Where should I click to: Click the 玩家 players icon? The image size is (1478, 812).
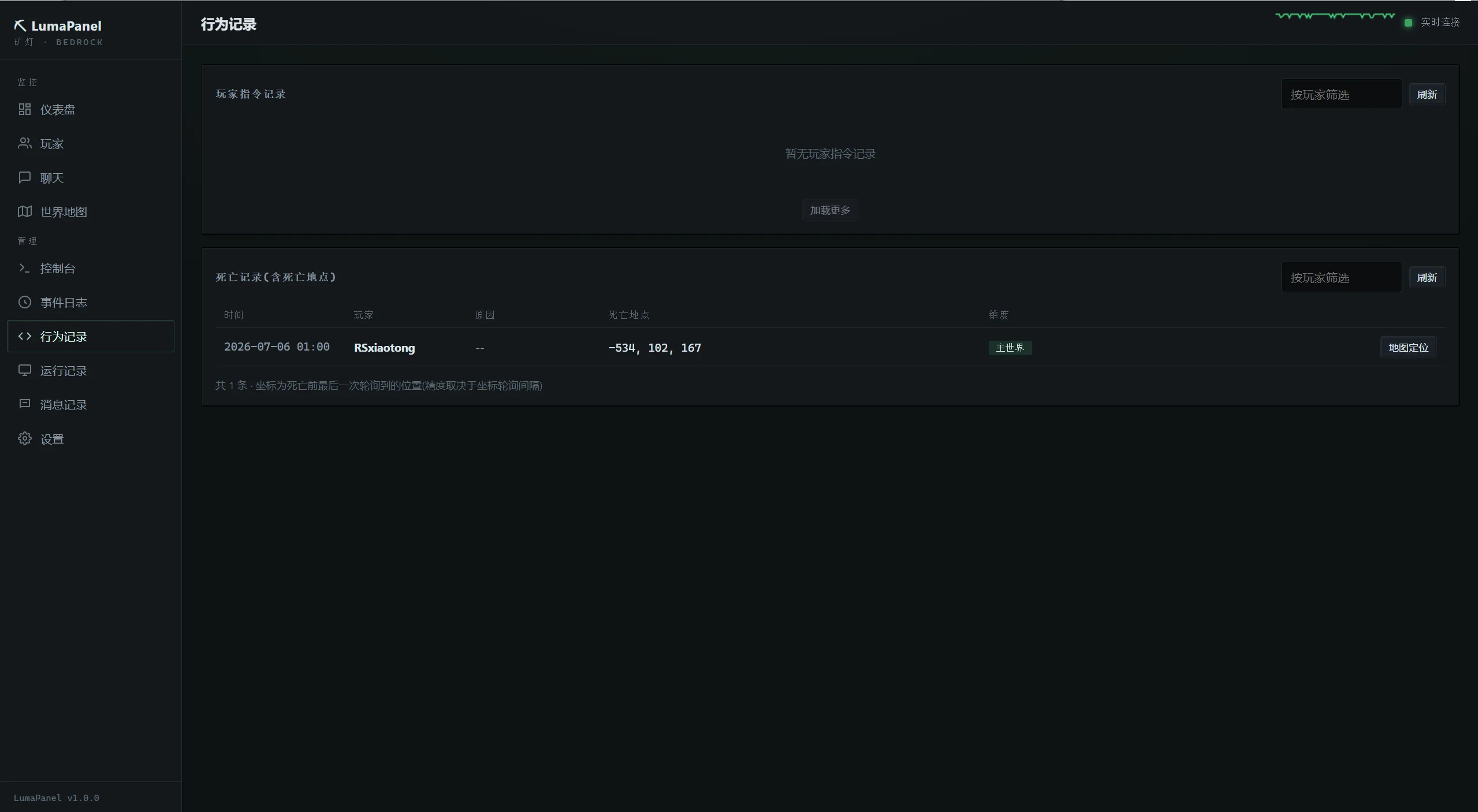coord(24,143)
